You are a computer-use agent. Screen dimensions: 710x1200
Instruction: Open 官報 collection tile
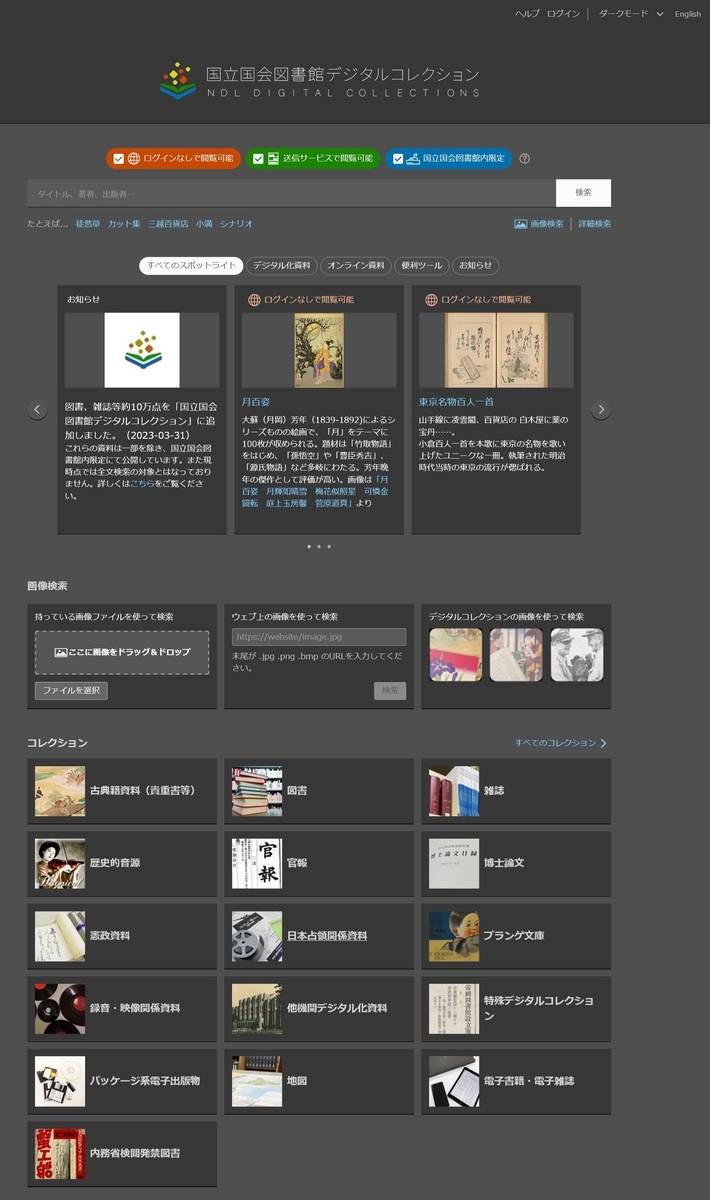click(318, 864)
